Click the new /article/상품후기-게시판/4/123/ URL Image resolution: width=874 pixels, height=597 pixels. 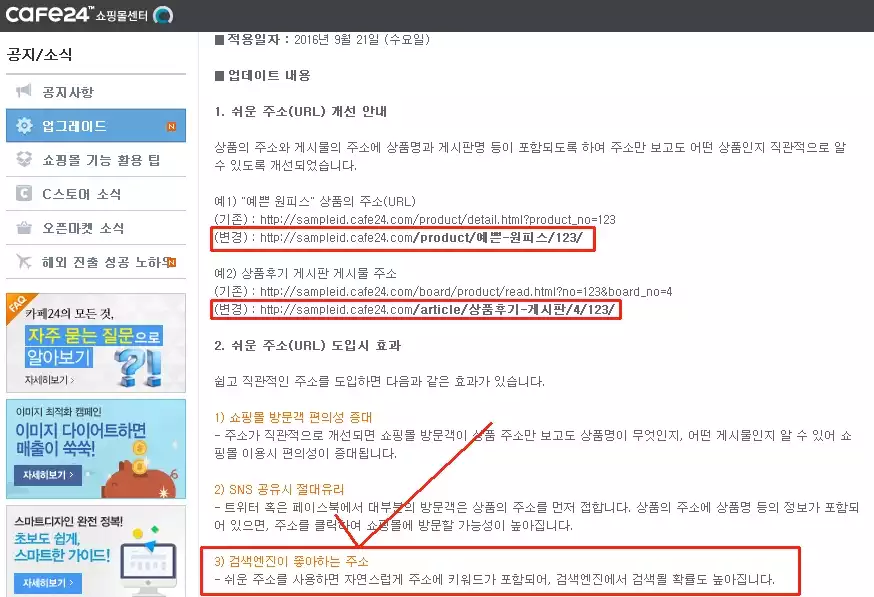point(438,310)
